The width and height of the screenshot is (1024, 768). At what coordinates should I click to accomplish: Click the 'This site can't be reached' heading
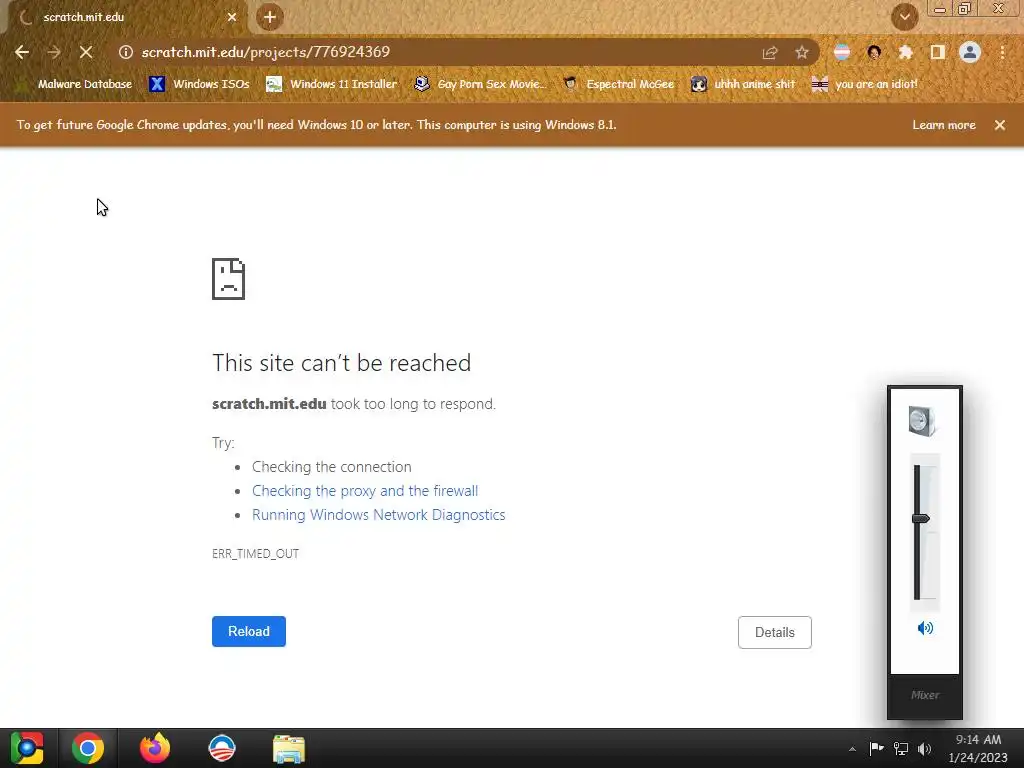pos(342,362)
